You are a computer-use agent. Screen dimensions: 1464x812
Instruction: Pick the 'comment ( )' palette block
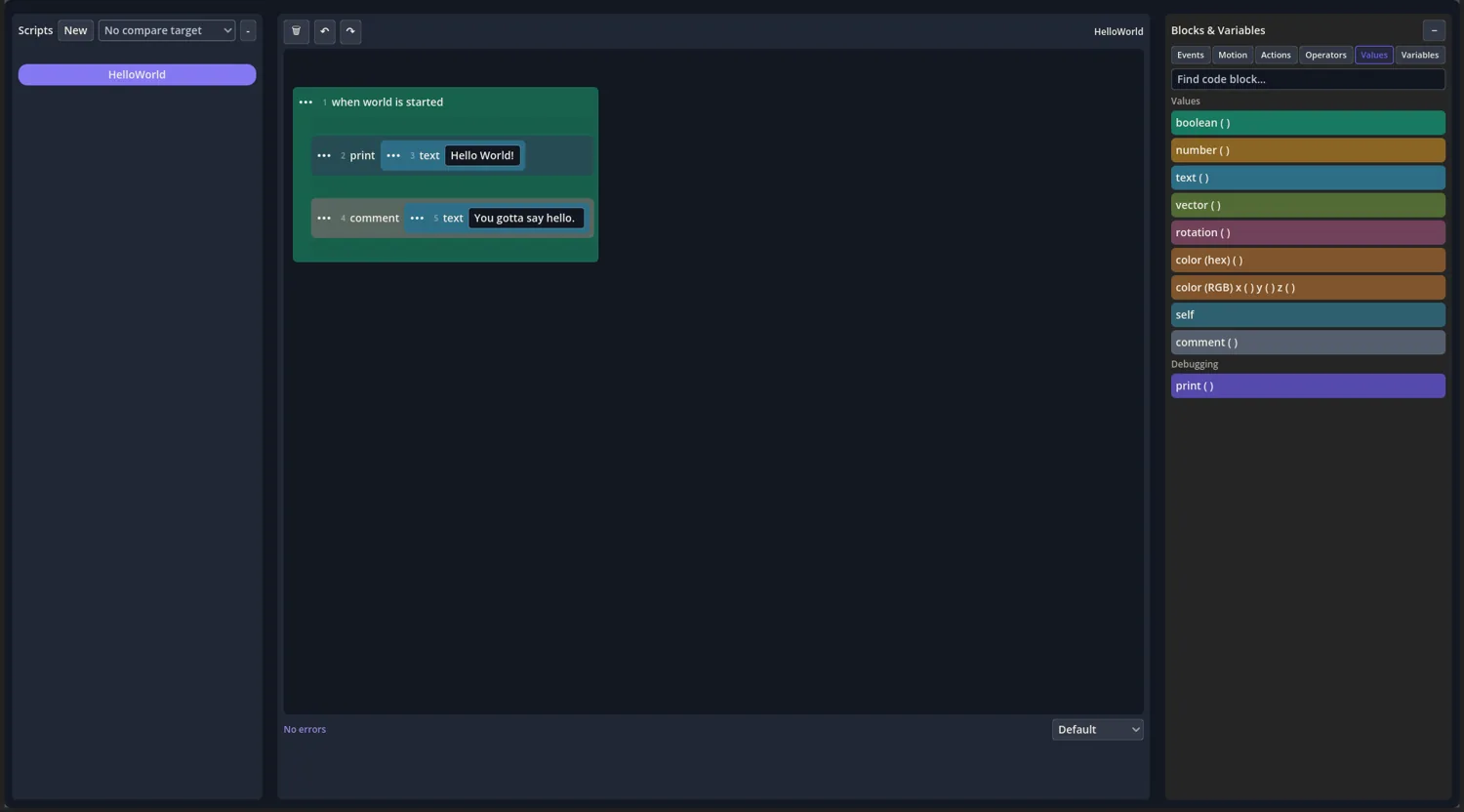1308,342
